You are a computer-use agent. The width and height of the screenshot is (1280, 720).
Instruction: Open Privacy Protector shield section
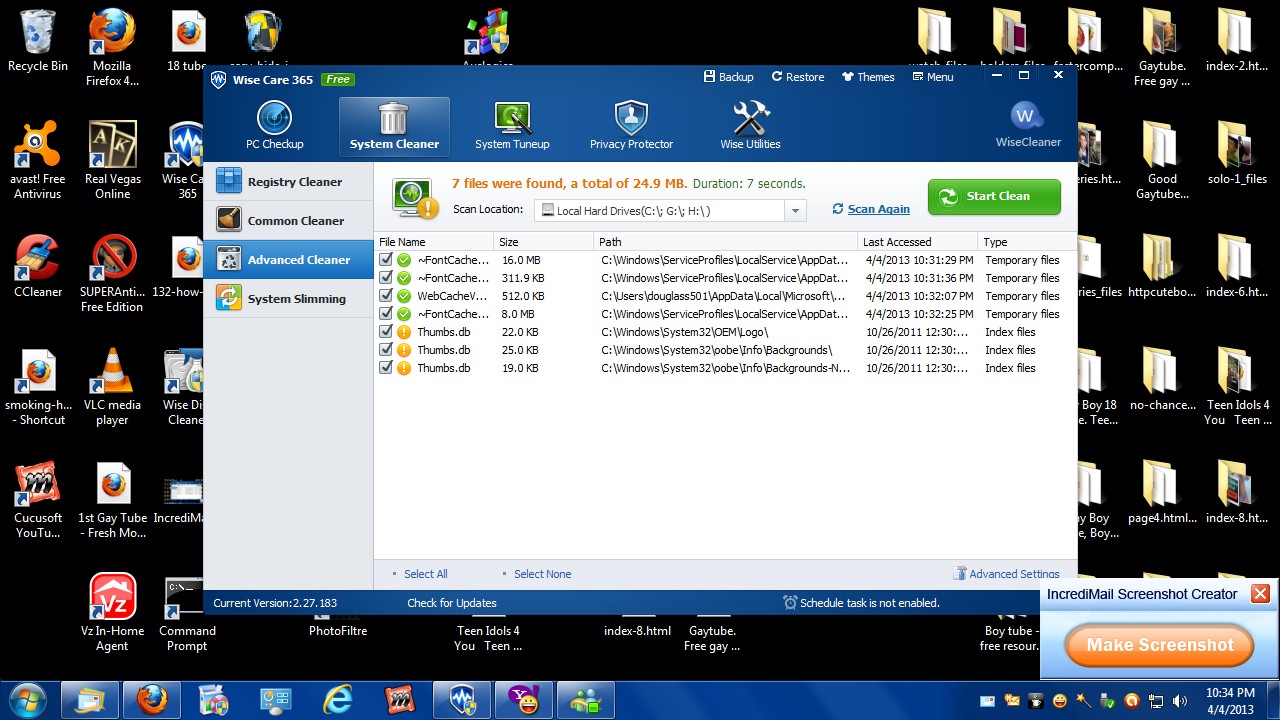[631, 126]
